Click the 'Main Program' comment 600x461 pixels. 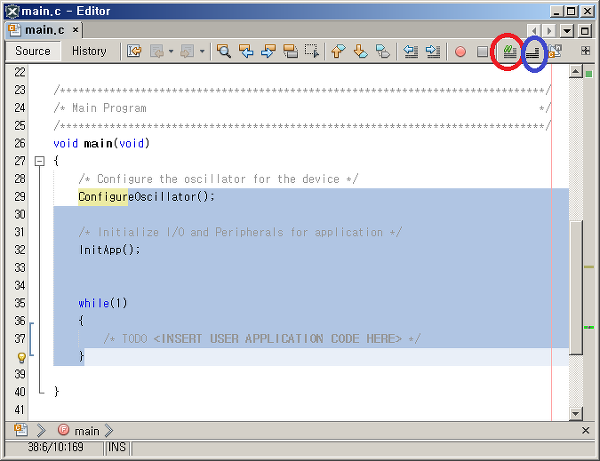(109, 108)
